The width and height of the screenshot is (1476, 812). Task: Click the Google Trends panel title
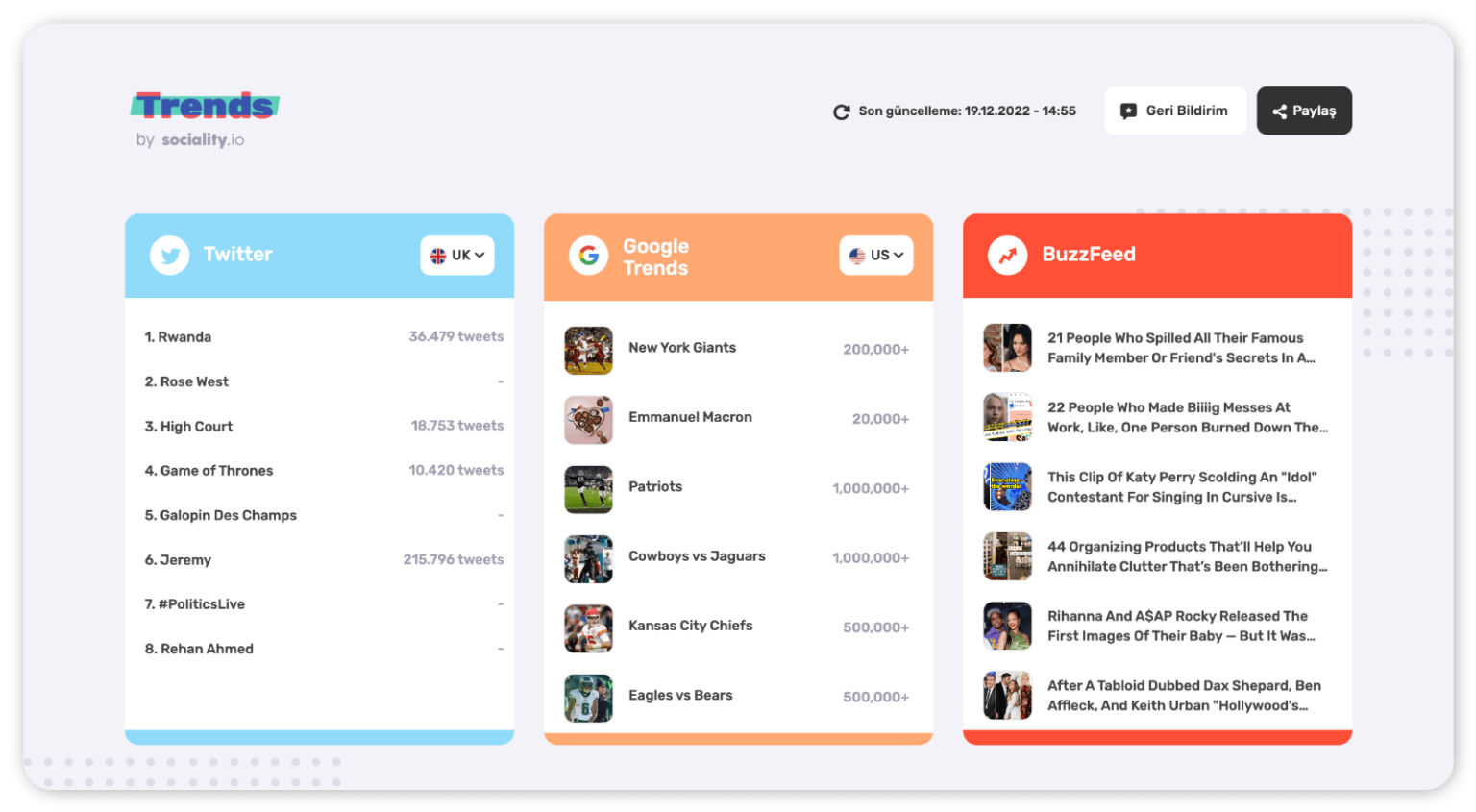pos(656,257)
